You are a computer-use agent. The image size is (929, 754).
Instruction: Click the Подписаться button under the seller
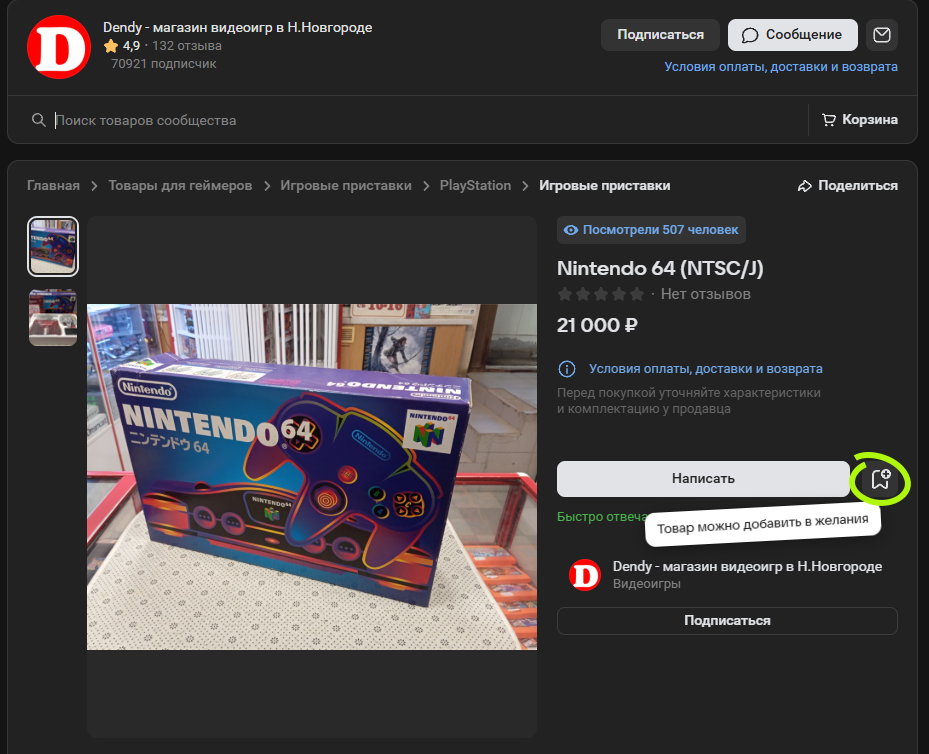(727, 621)
